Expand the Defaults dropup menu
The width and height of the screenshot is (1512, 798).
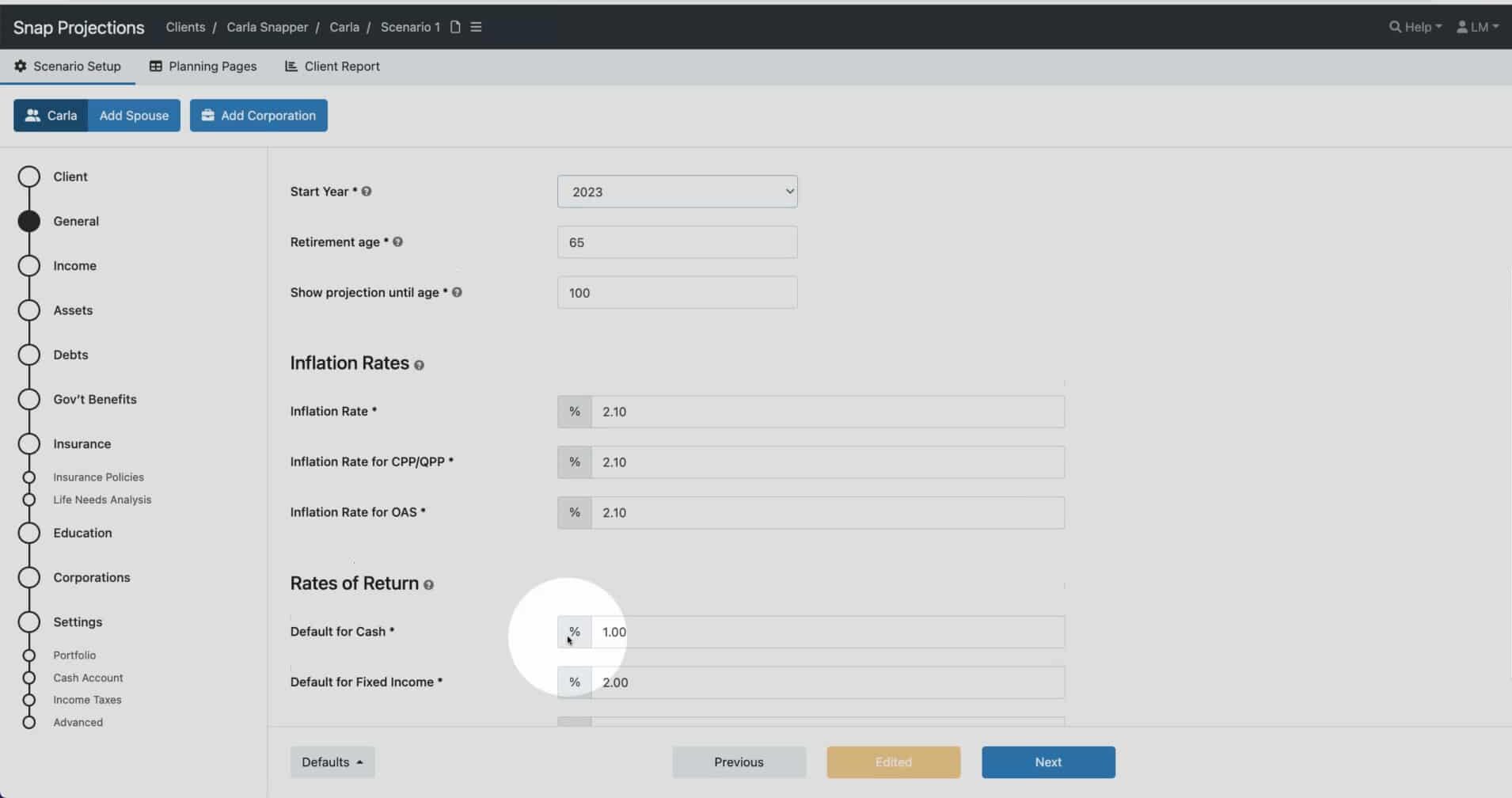pos(332,762)
